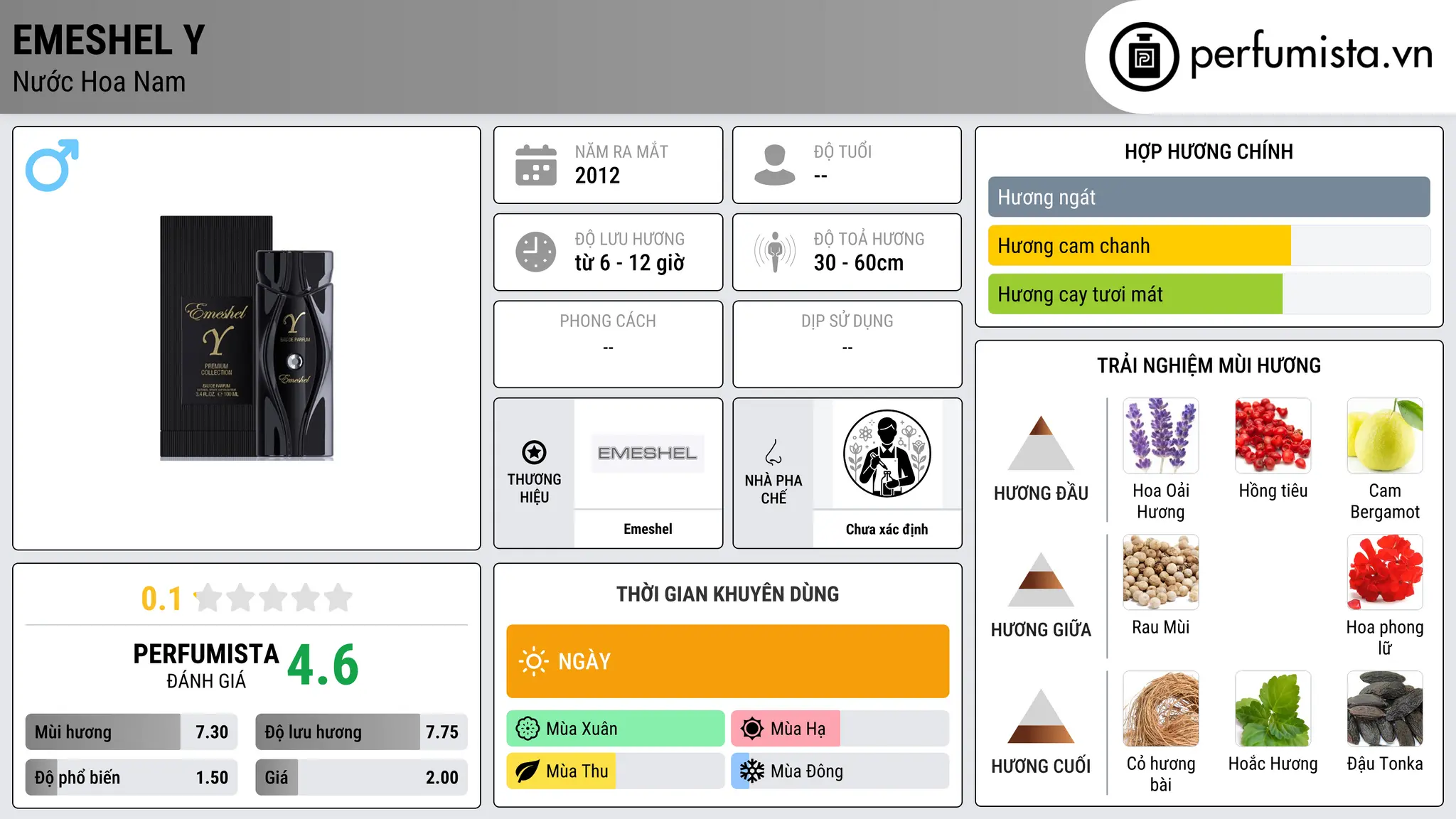The image size is (1456, 819).
Task: Click the sun icon in Ngày bar
Action: [x=533, y=661]
